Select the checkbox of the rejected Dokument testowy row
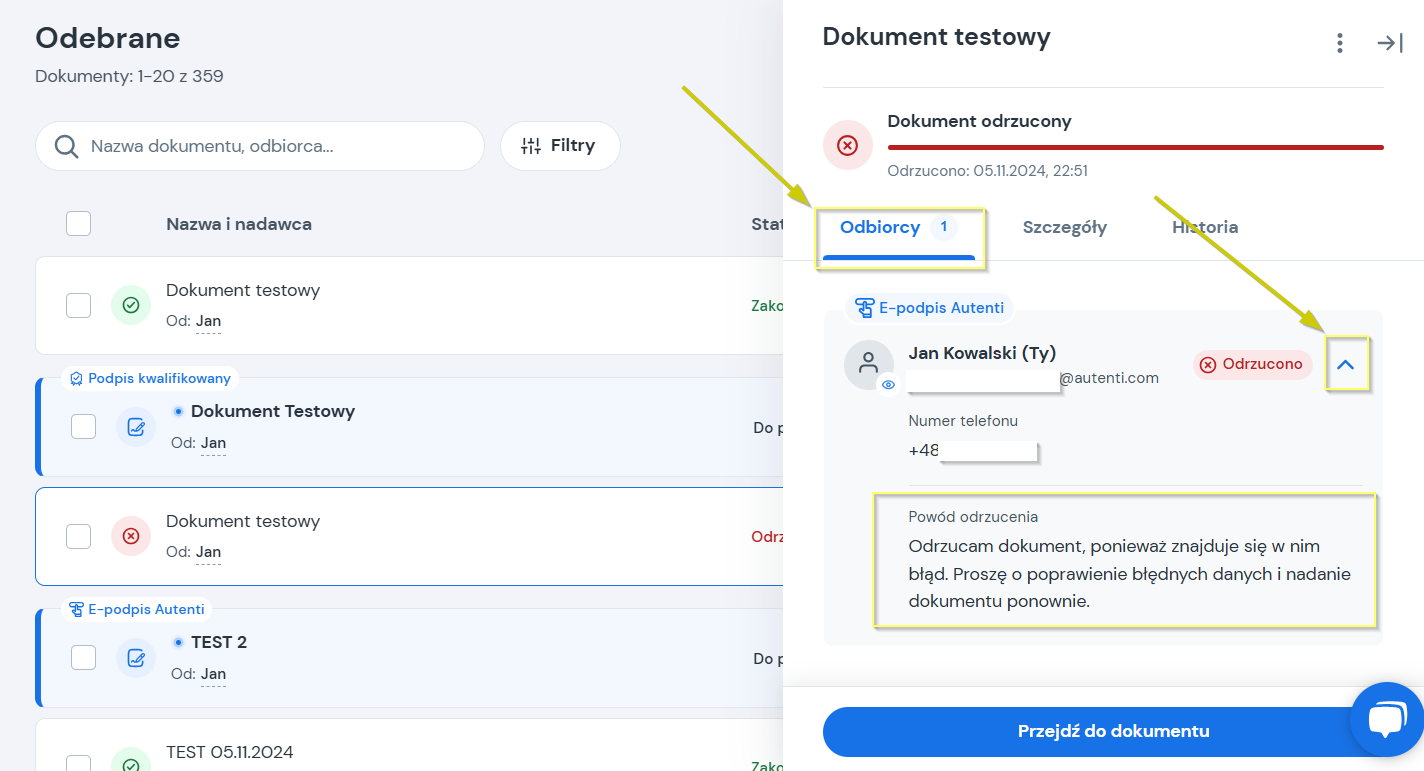This screenshot has height=771, width=1424. [x=78, y=536]
